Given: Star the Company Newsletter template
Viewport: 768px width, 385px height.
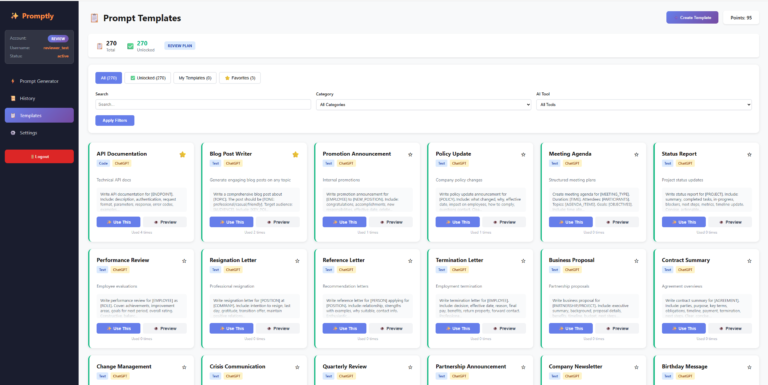Looking at the screenshot, I should 636,367.
